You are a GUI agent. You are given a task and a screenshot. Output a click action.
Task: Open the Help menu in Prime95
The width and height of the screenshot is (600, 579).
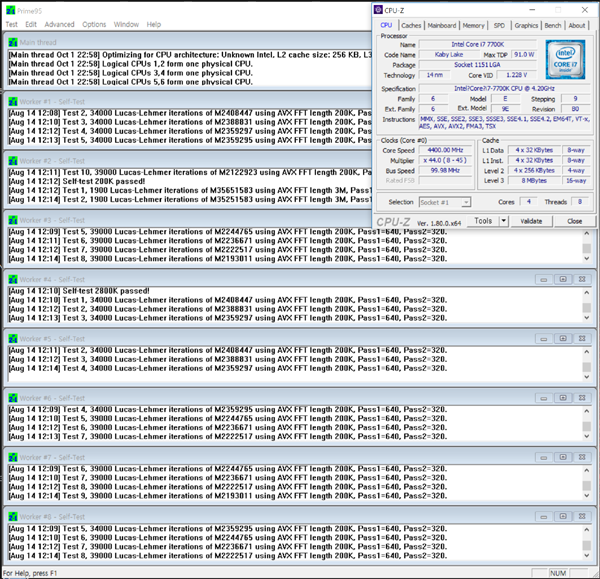(154, 24)
